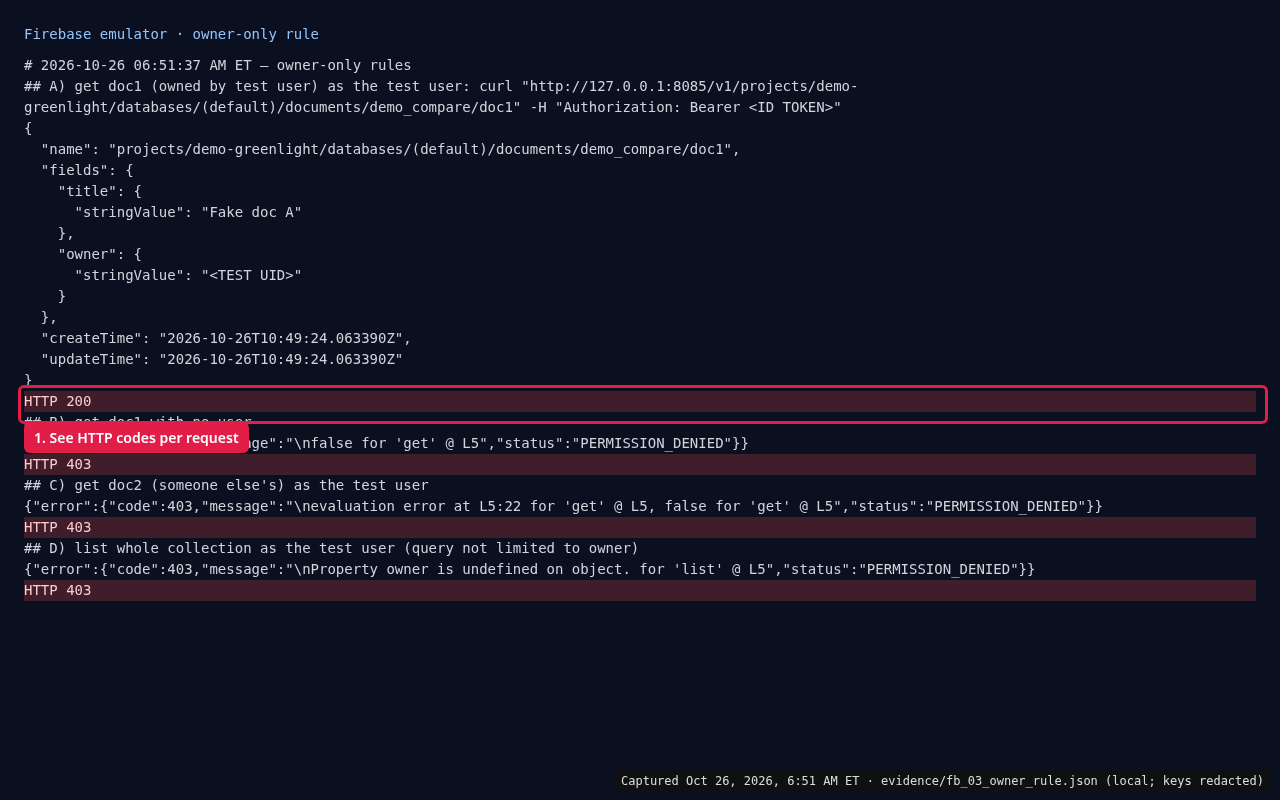
Task: Select the "name" field line with the doc1 path
Action: [x=390, y=149]
